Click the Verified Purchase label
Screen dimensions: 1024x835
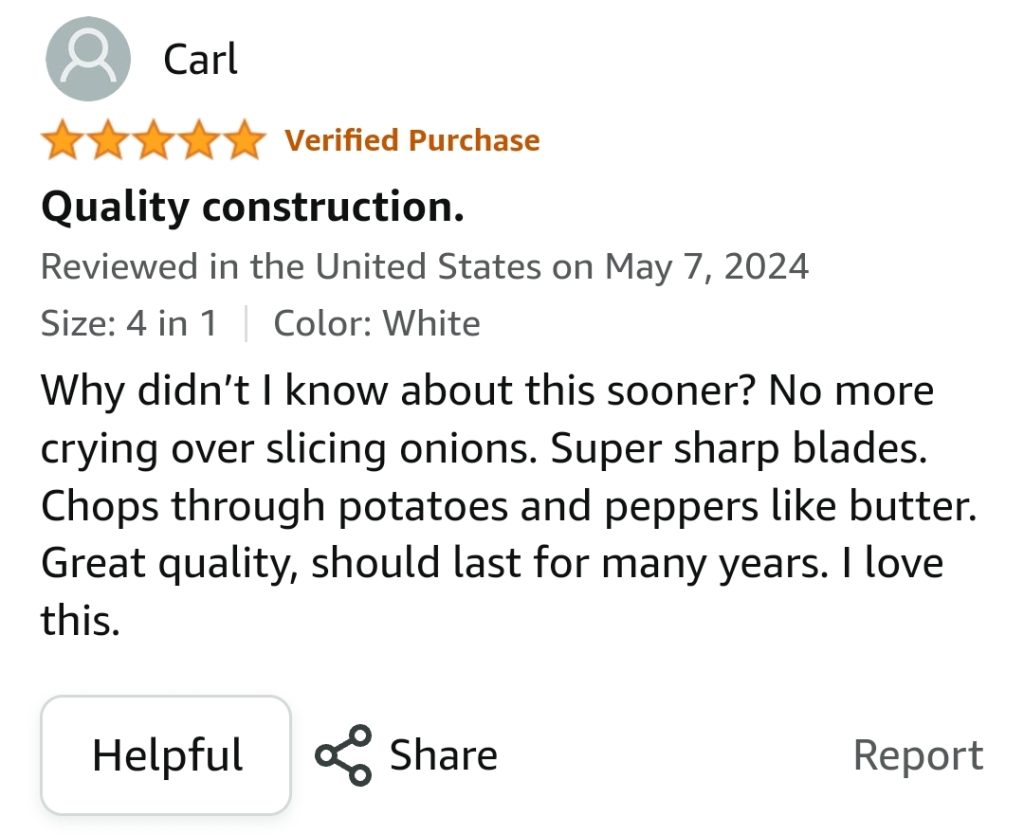pos(412,140)
